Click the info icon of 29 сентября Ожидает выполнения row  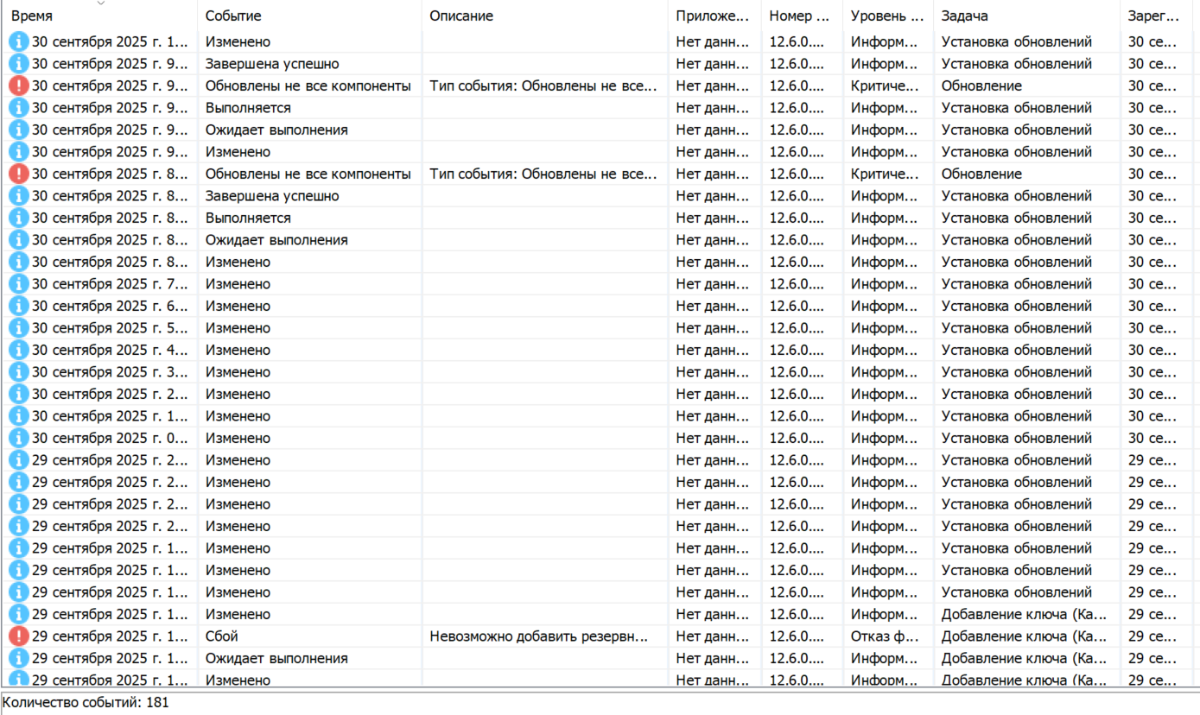coord(19,658)
